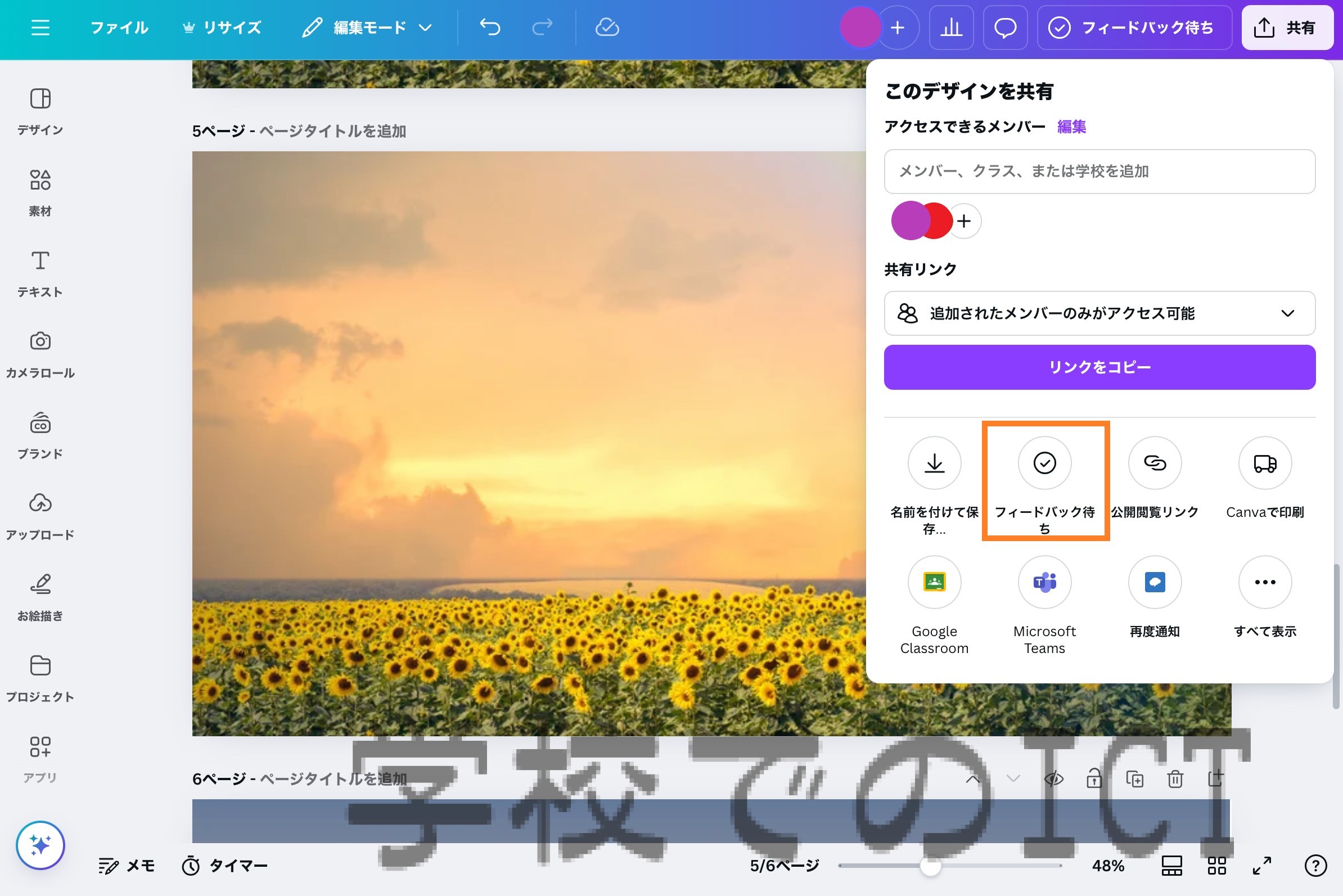Image resolution: width=1343 pixels, height=896 pixels.
Task: Toggle the grid view icon
Action: pos(1217,866)
